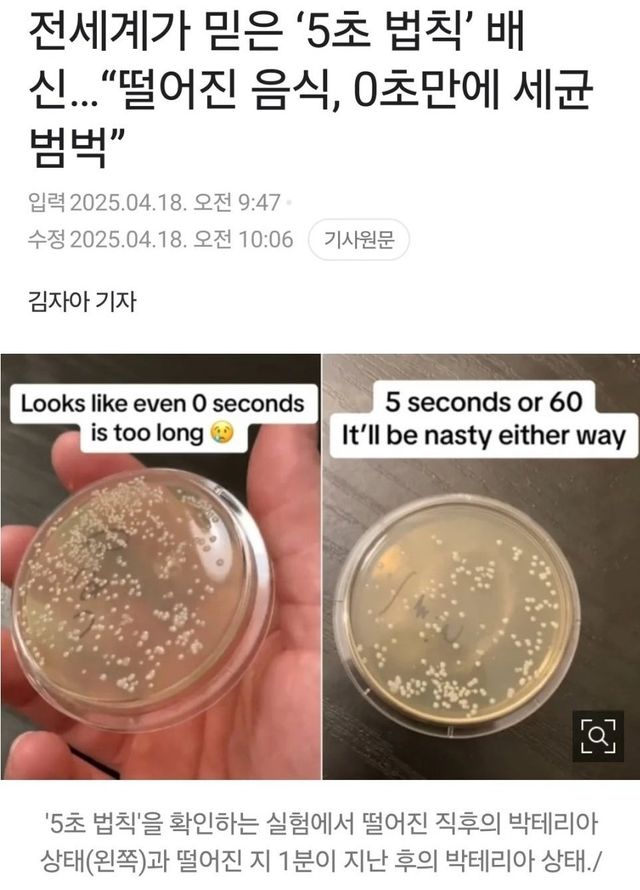The height and width of the screenshot is (890, 640).
Task: Open the 기사원문 original article button
Action: pos(359,240)
